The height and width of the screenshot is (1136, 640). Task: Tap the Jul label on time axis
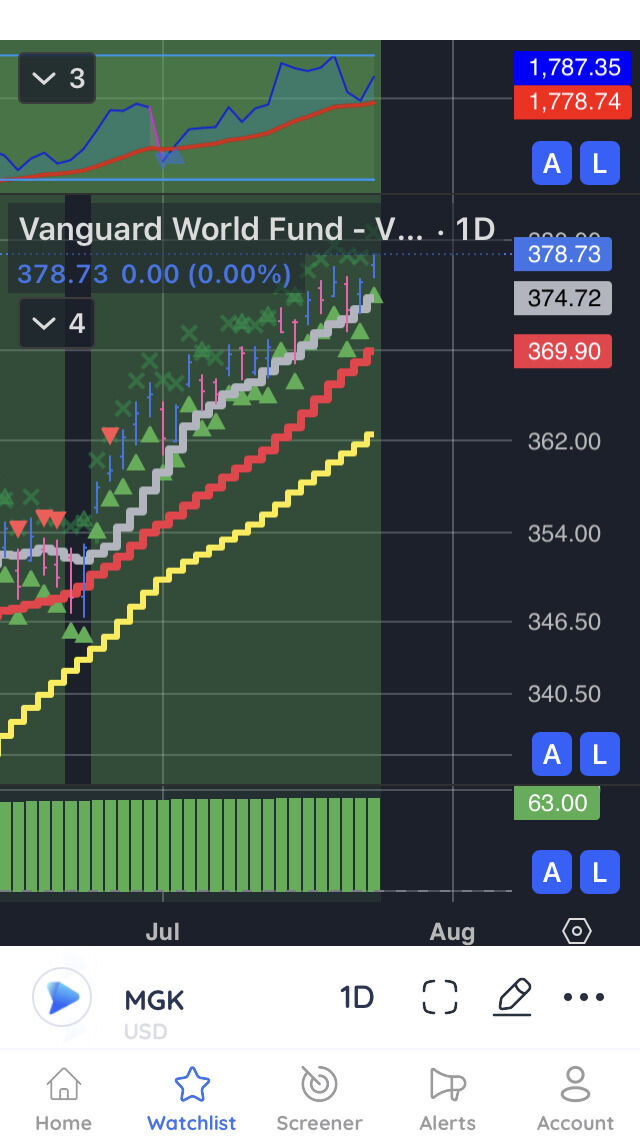click(x=162, y=932)
